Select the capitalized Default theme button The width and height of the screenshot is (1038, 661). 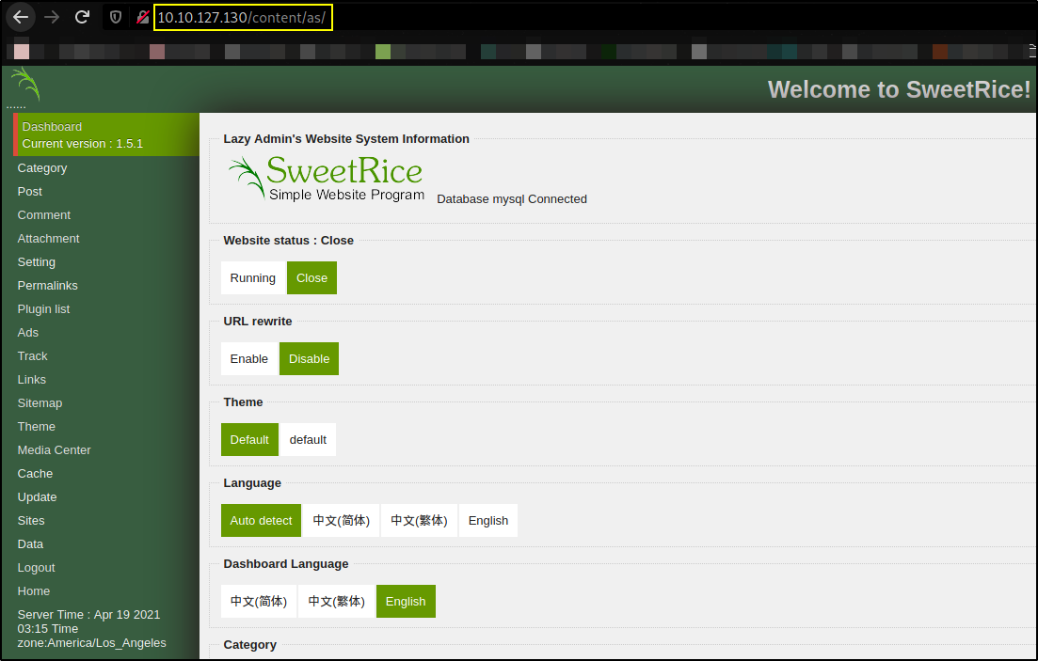250,439
